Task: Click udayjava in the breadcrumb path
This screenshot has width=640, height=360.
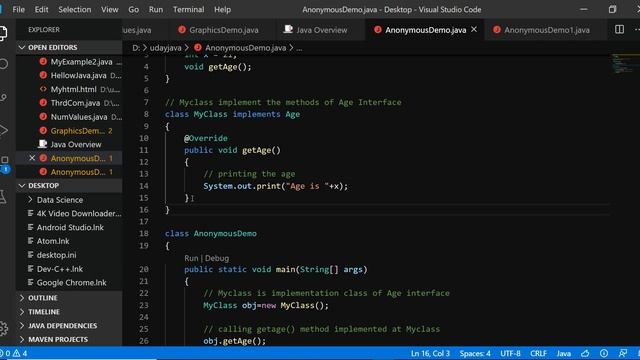Action: 165,48
